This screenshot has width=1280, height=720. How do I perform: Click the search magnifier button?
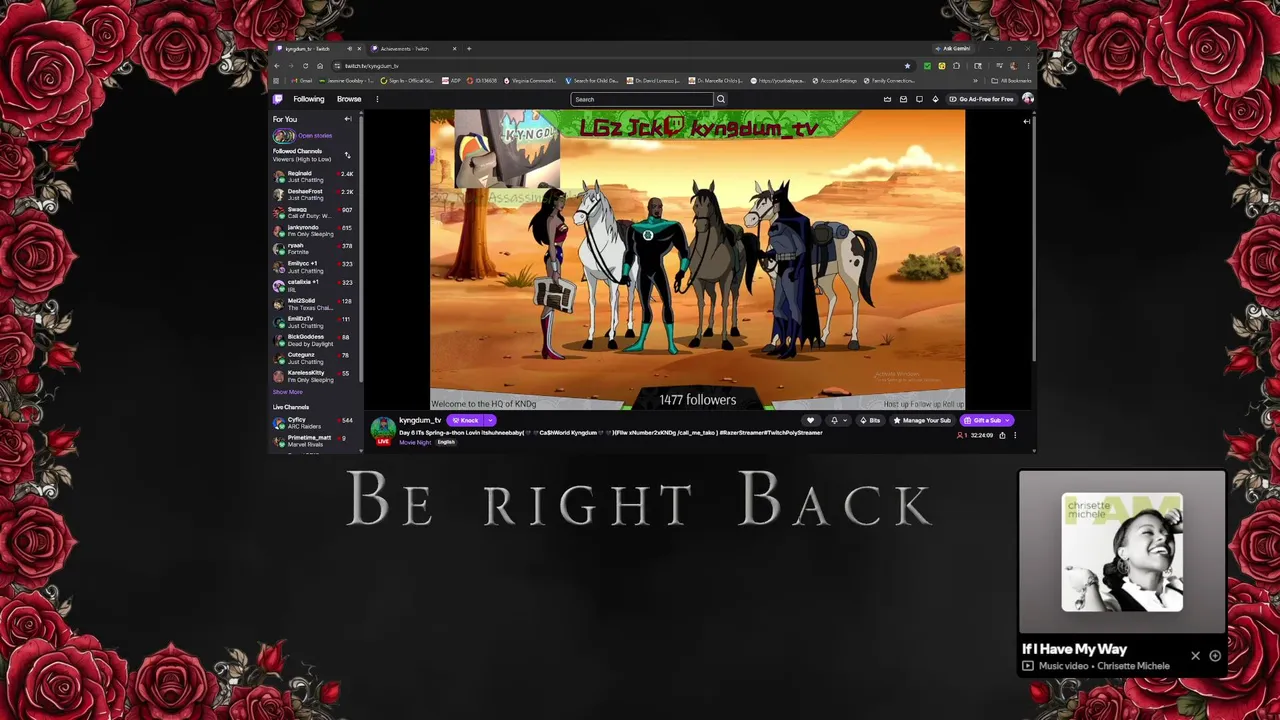pyautogui.click(x=720, y=99)
